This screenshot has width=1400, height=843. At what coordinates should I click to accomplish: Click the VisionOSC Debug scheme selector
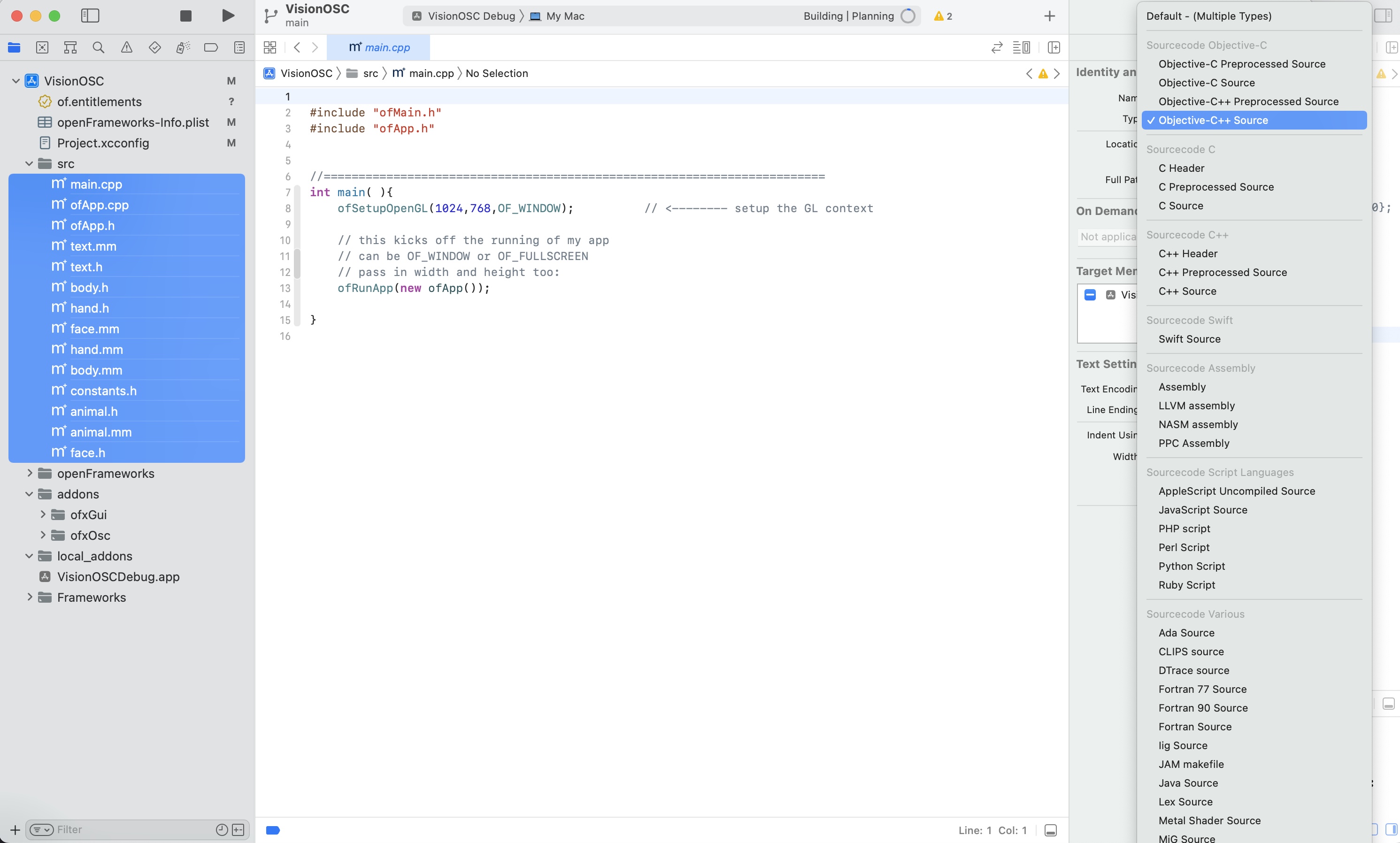pyautogui.click(x=471, y=16)
